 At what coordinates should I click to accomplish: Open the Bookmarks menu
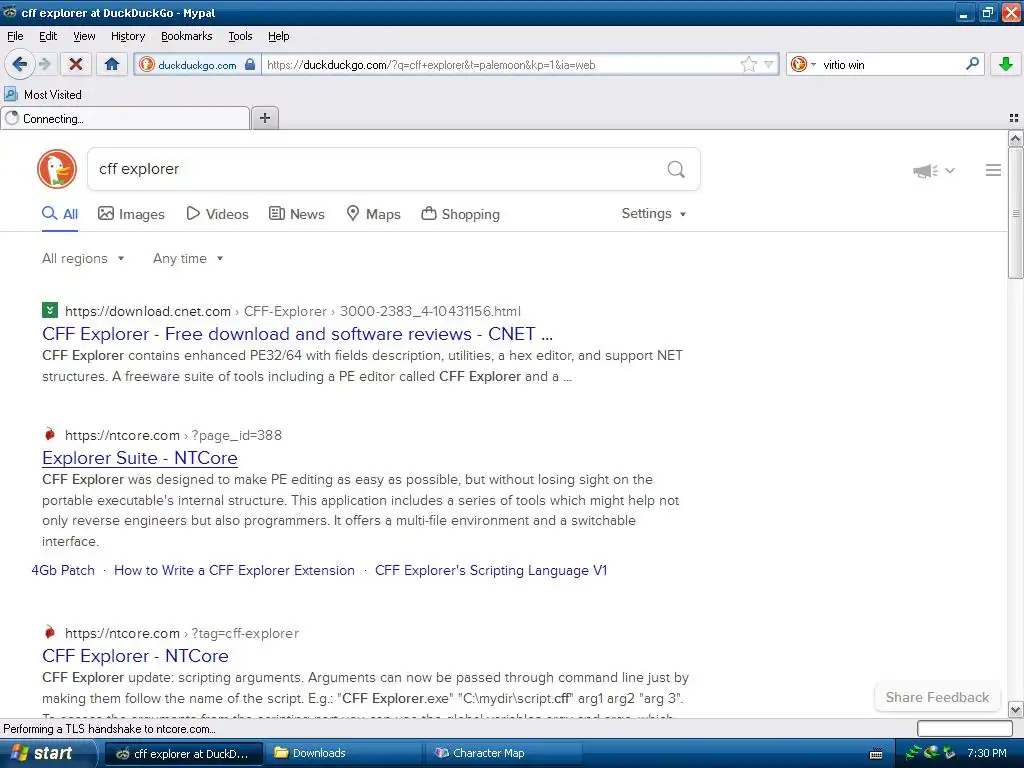[186, 36]
